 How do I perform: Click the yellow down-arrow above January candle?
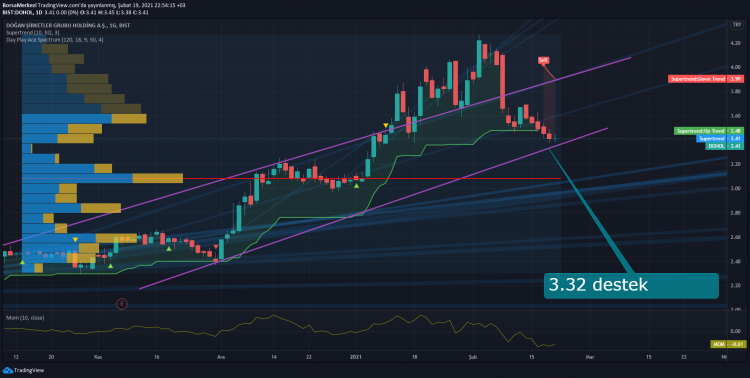[386, 125]
